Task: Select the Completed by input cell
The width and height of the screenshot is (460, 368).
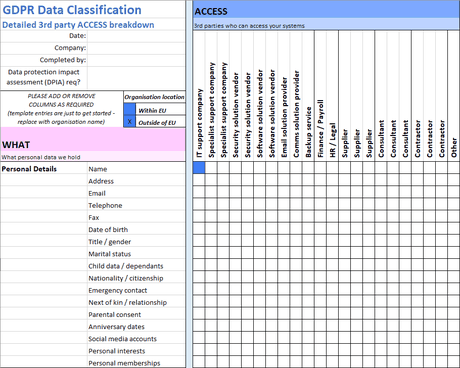Action: (136, 60)
